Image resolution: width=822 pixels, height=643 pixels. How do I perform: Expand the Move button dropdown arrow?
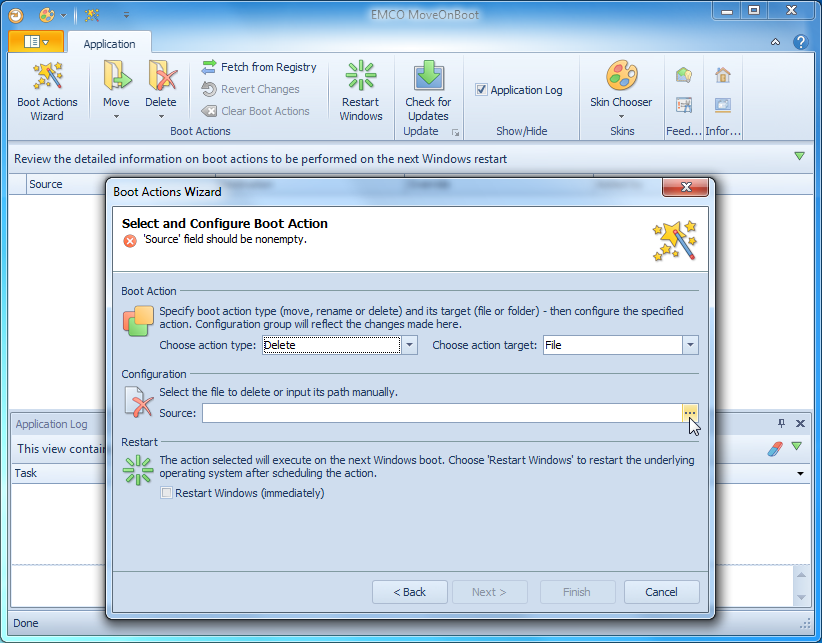pyautogui.click(x=116, y=116)
